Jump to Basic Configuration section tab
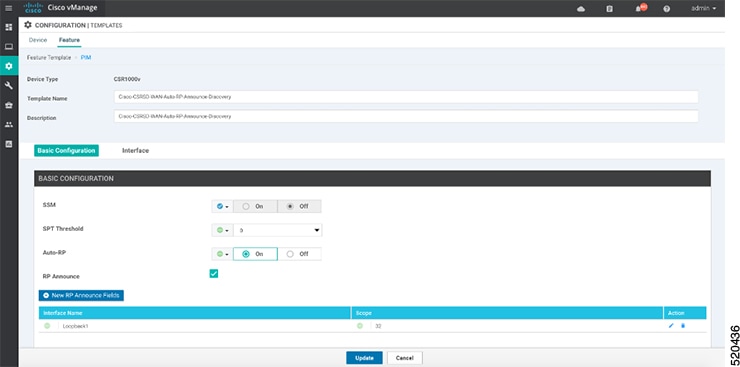The height and width of the screenshot is (367, 740). point(67,150)
